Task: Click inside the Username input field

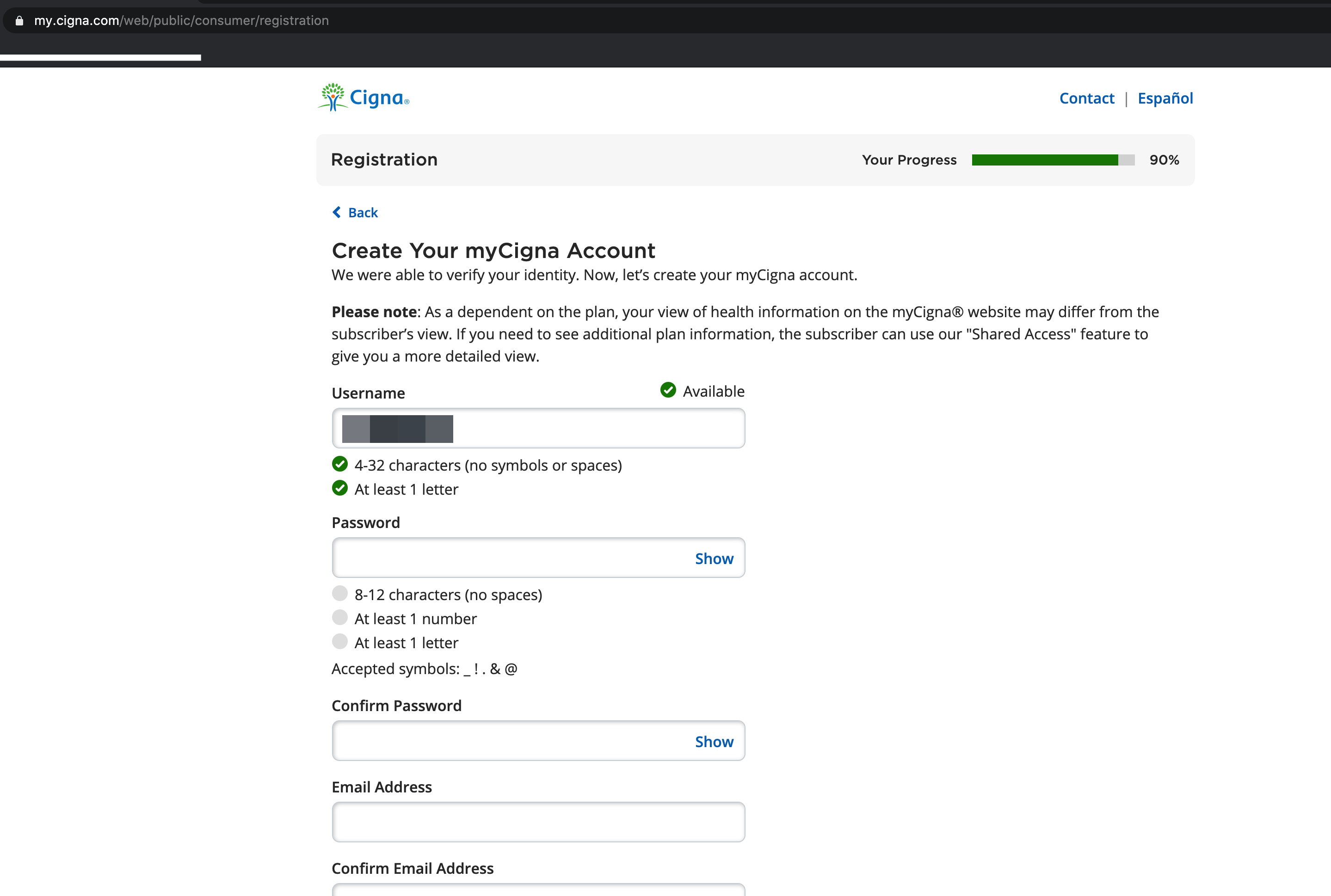Action: (x=538, y=428)
